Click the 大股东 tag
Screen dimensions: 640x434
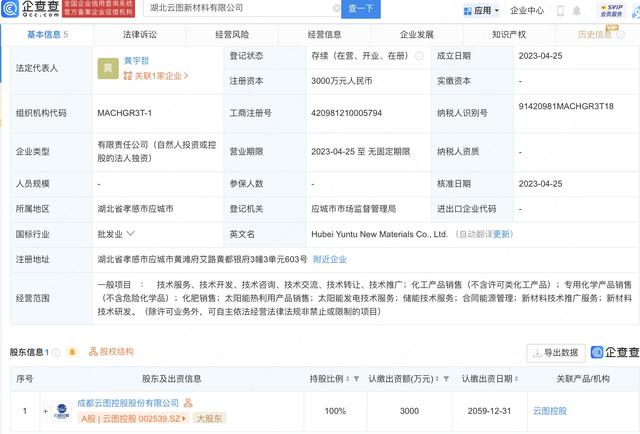click(209, 418)
